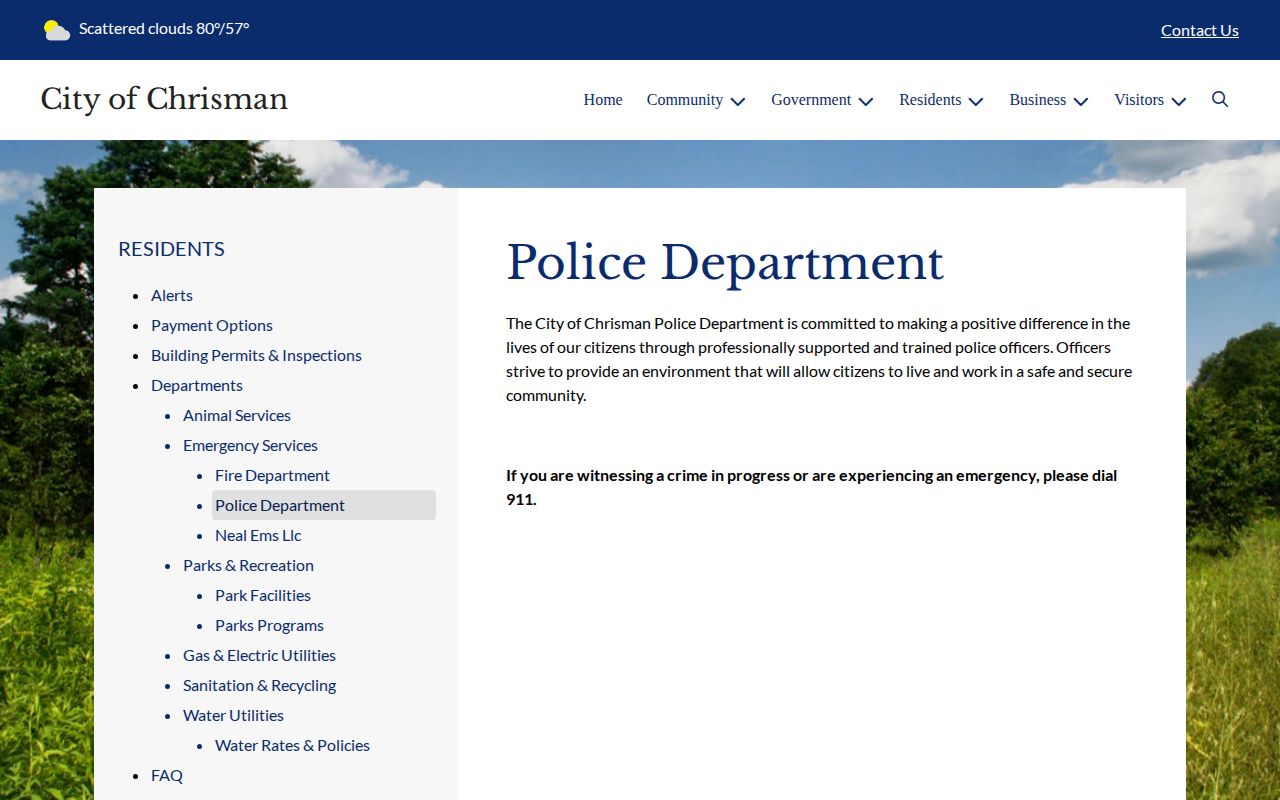Expand the Residents menu chevron
This screenshot has width=1280, height=800.
pyautogui.click(x=976, y=101)
